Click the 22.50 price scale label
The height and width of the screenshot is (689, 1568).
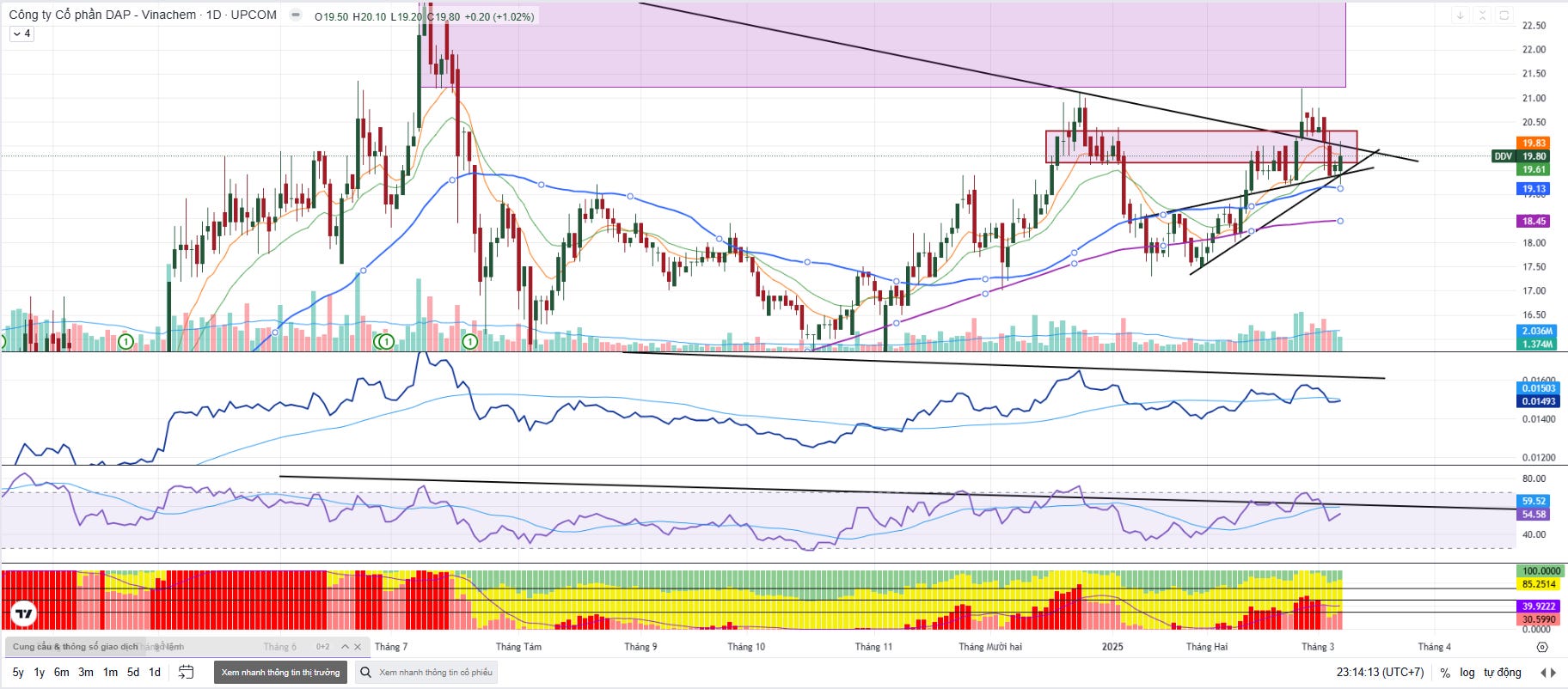(1534, 26)
